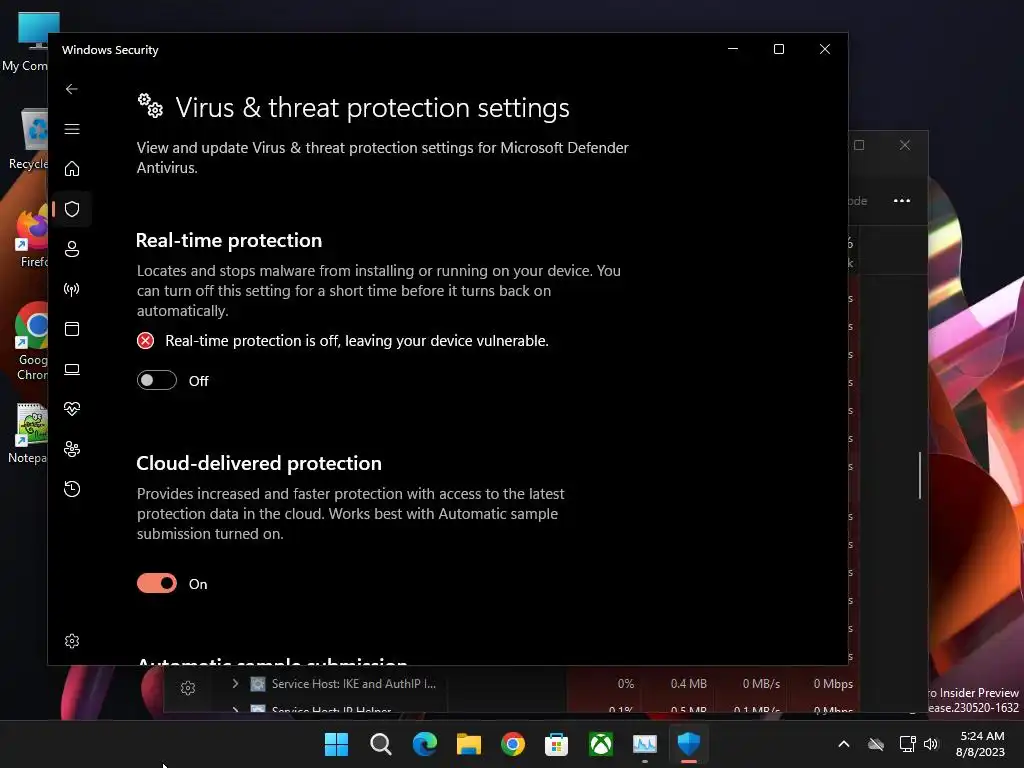Open Windows Security settings gear icon
The image size is (1024, 768).
[x=72, y=641]
